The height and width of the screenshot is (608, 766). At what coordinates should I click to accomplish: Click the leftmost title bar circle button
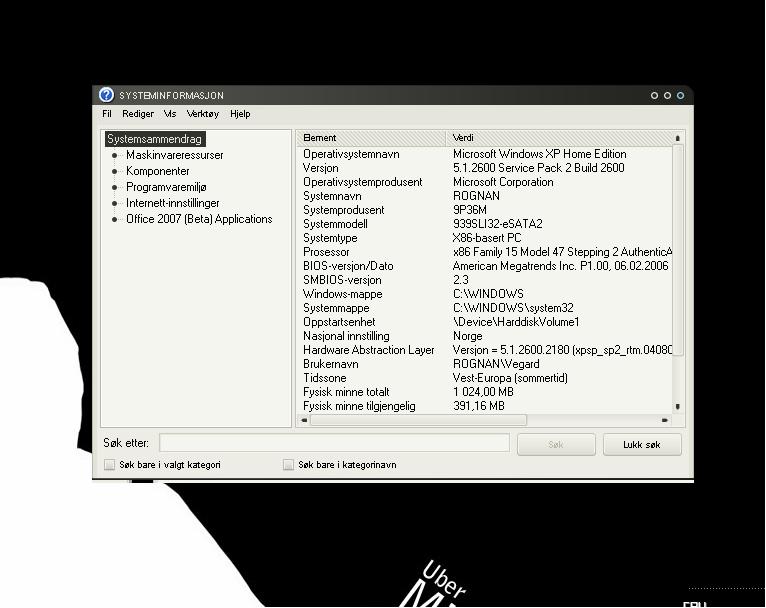click(655, 96)
